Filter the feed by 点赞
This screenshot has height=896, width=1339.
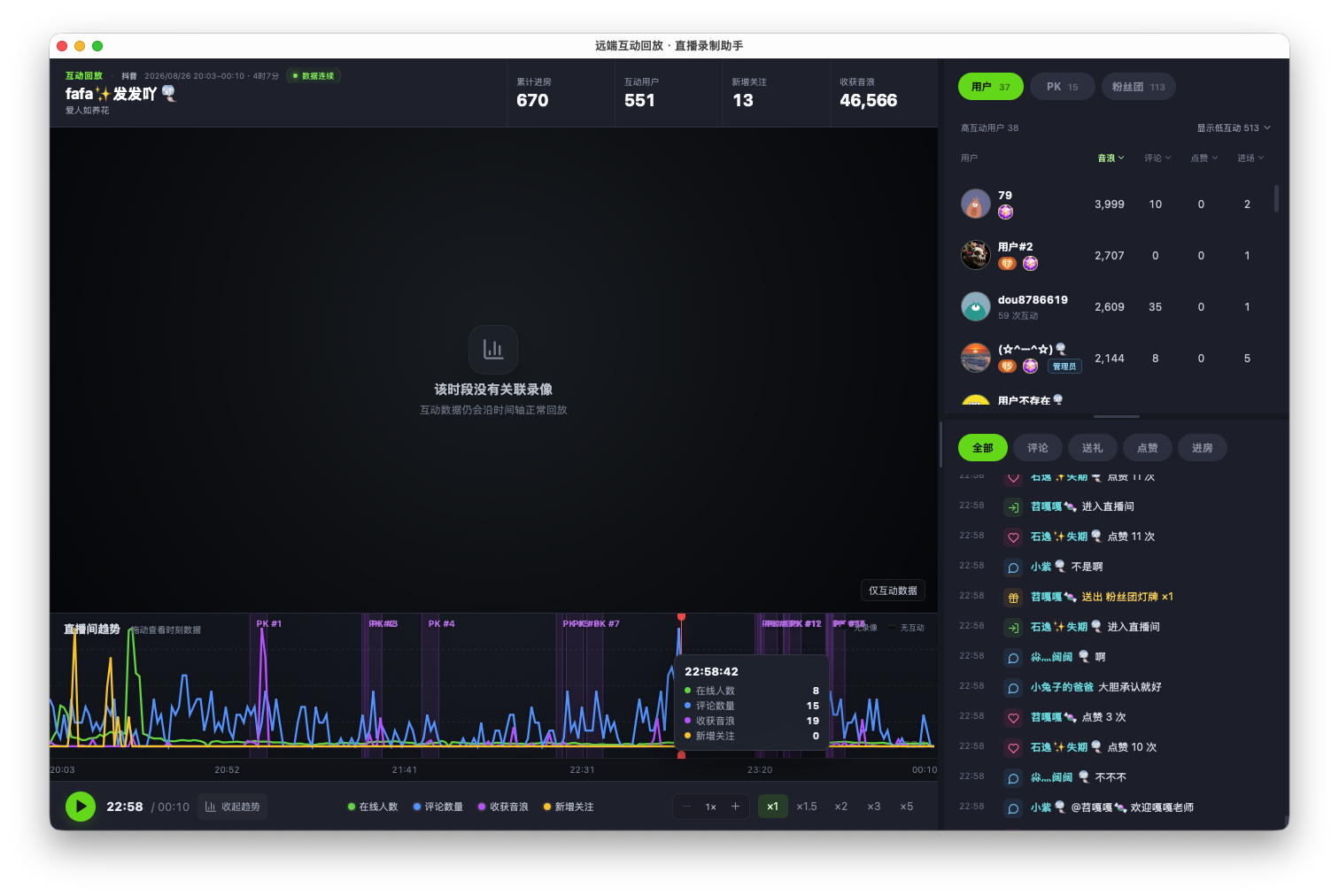coord(1148,448)
